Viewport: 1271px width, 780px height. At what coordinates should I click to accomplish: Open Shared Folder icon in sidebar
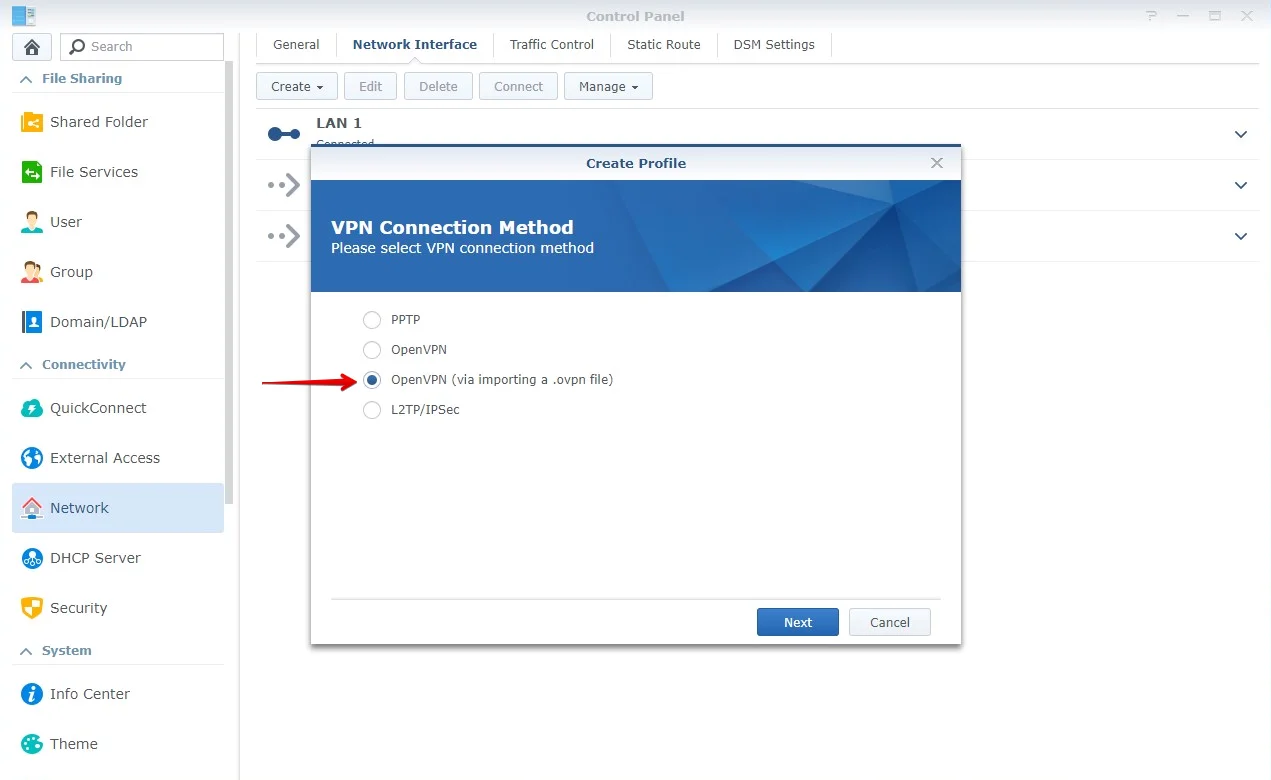click(x=32, y=122)
